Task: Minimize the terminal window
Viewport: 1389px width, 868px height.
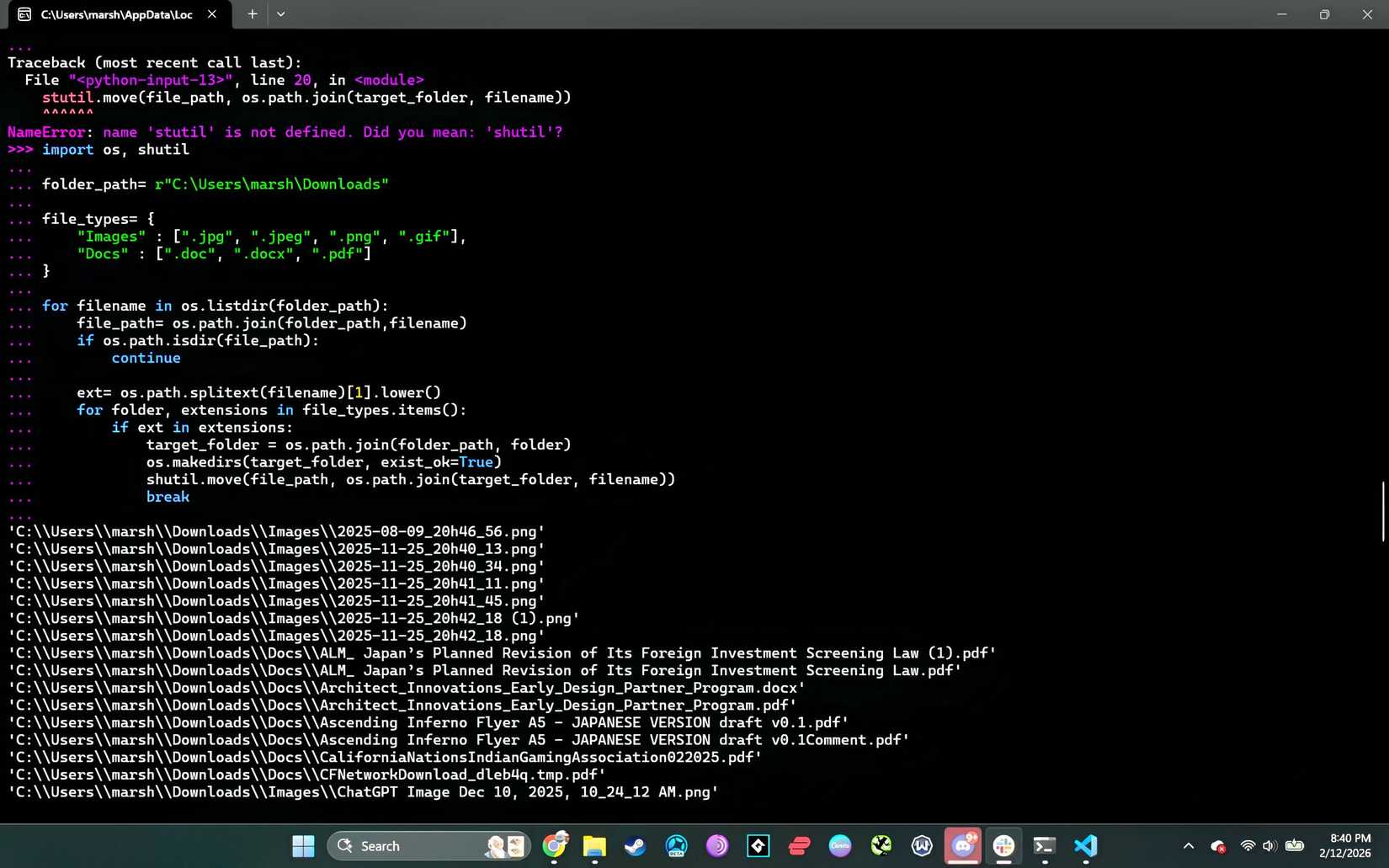Action: click(x=1281, y=14)
